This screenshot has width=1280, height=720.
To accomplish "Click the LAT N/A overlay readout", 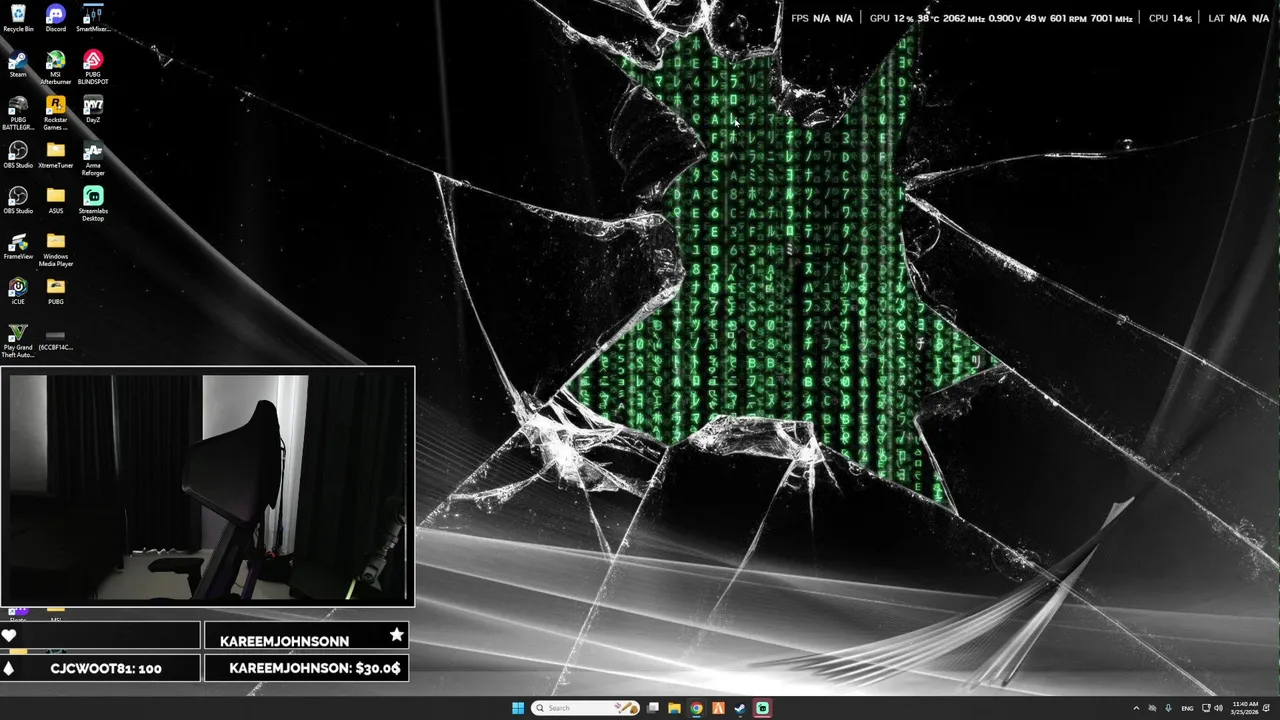I will coord(1239,18).
